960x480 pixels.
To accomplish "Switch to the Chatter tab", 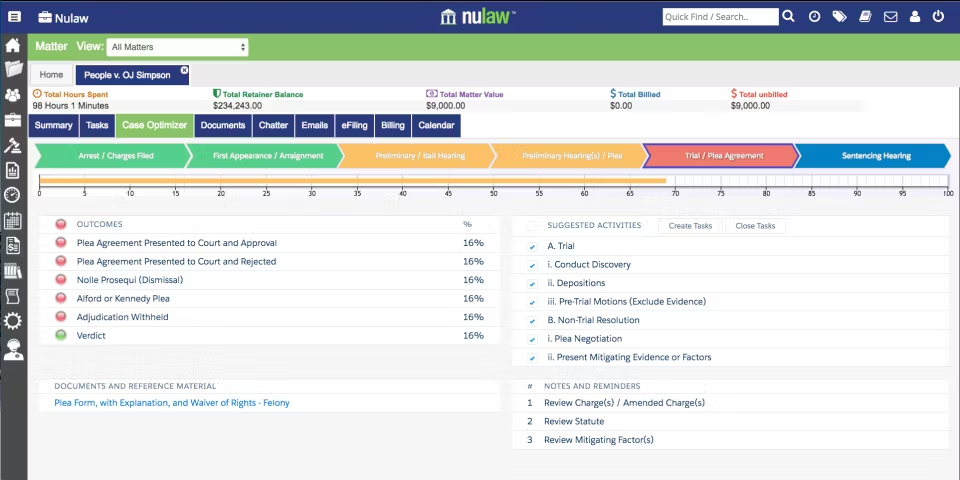I will click(273, 126).
